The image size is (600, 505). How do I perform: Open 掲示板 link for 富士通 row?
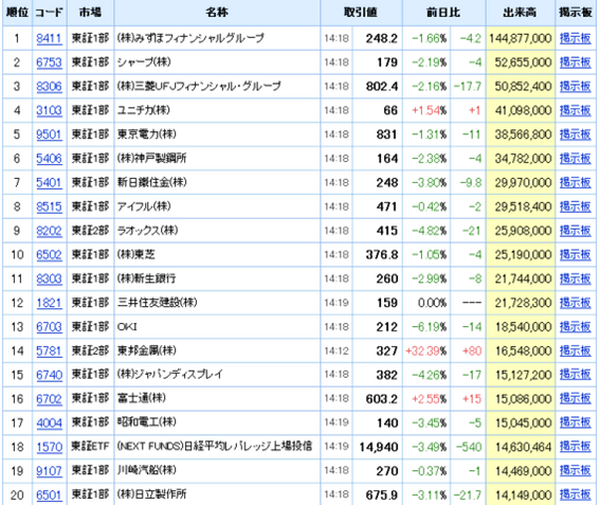point(575,399)
